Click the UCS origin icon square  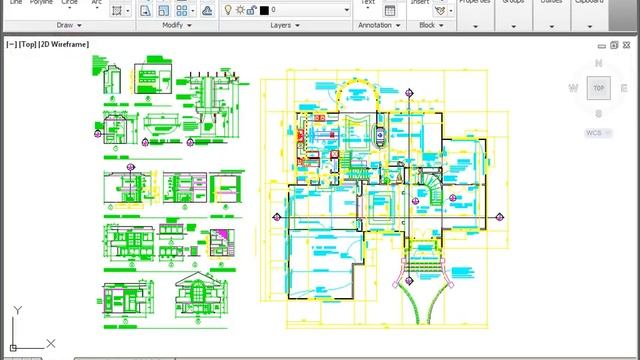point(13,348)
